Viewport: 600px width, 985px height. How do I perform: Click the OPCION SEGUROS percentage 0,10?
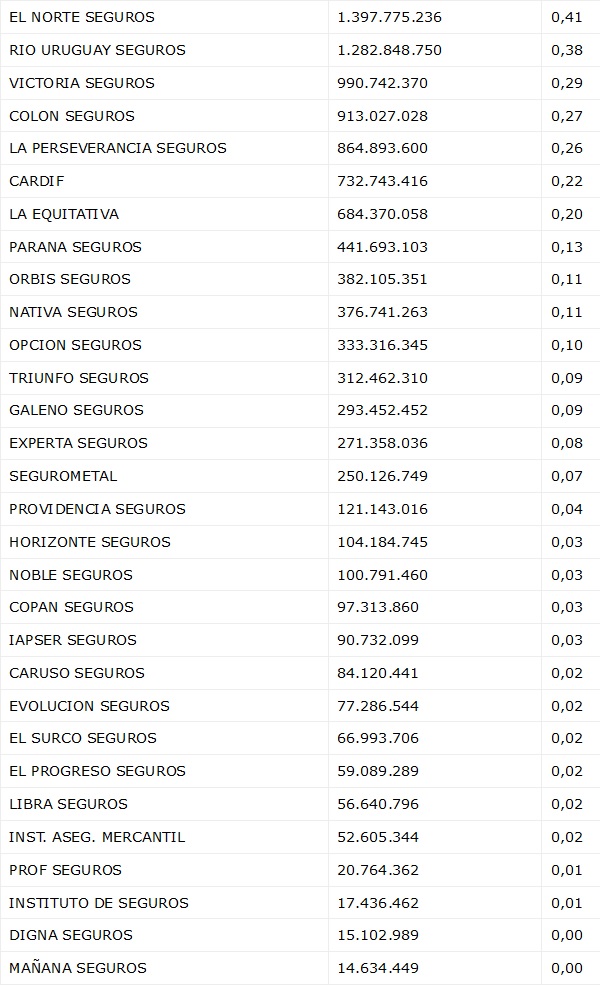point(567,345)
